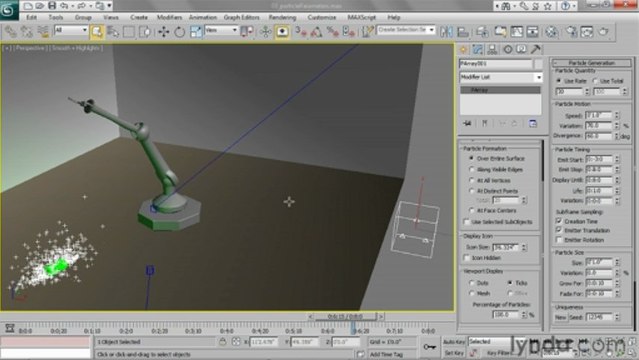Open the selection filter All dropdown
This screenshot has width=639, height=360.
coord(71,30)
